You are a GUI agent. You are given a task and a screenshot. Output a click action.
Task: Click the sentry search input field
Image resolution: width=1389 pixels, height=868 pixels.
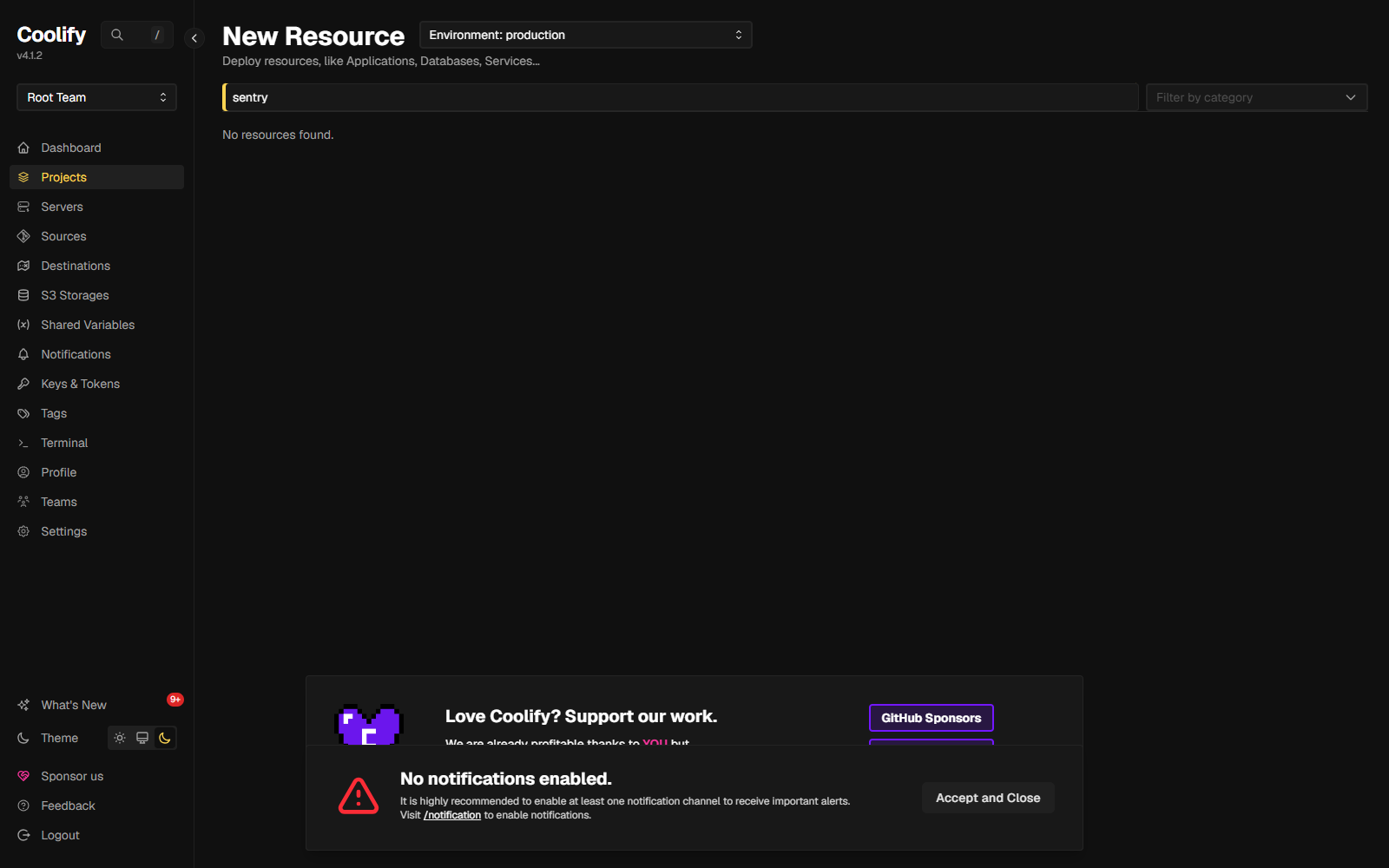pyautogui.click(x=680, y=97)
